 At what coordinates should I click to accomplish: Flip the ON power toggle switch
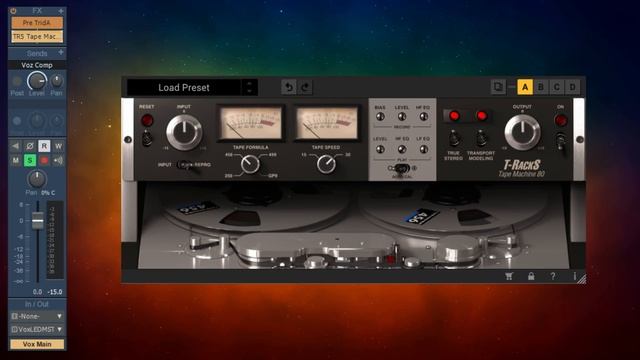[x=561, y=142]
